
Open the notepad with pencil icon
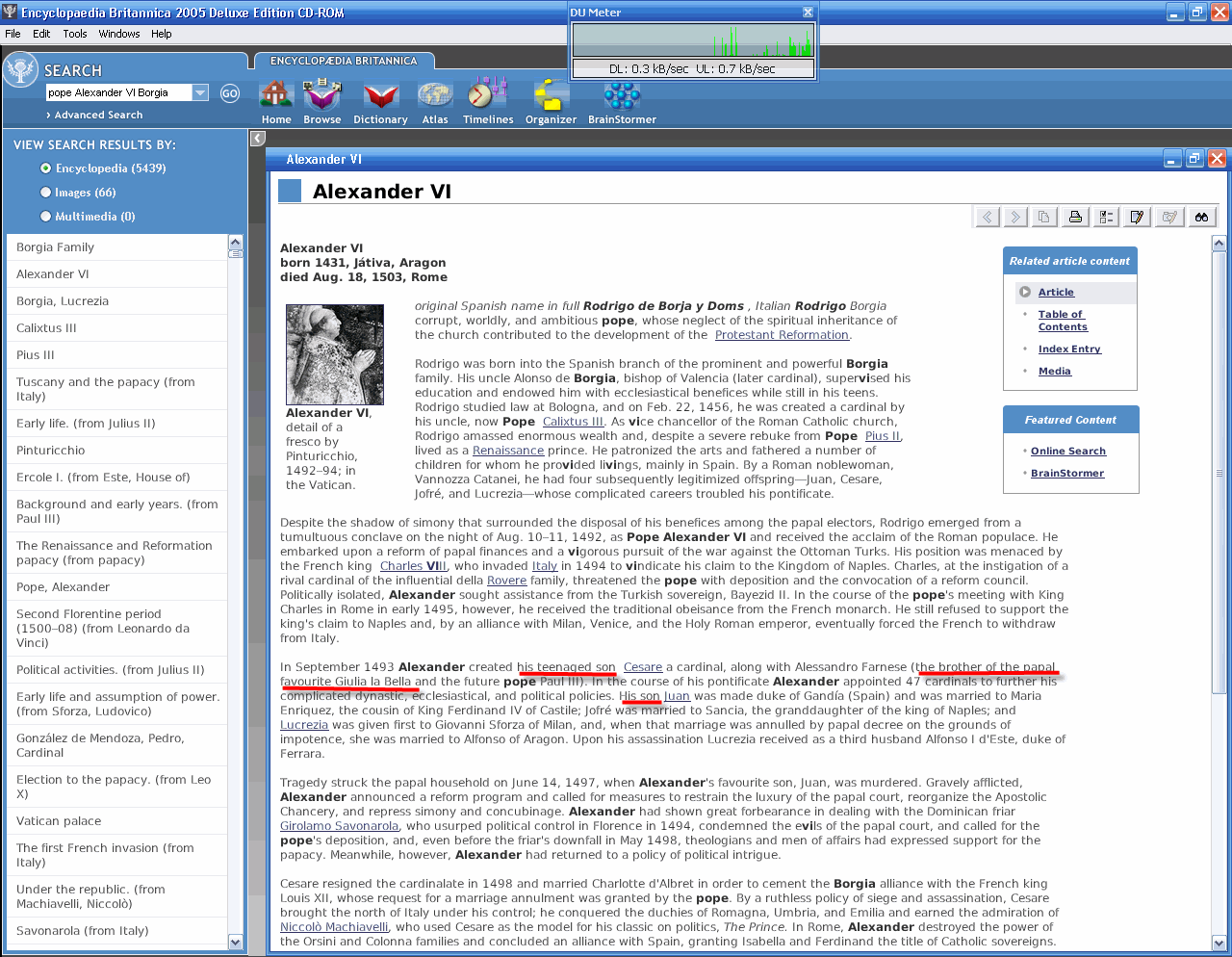coord(1137,217)
